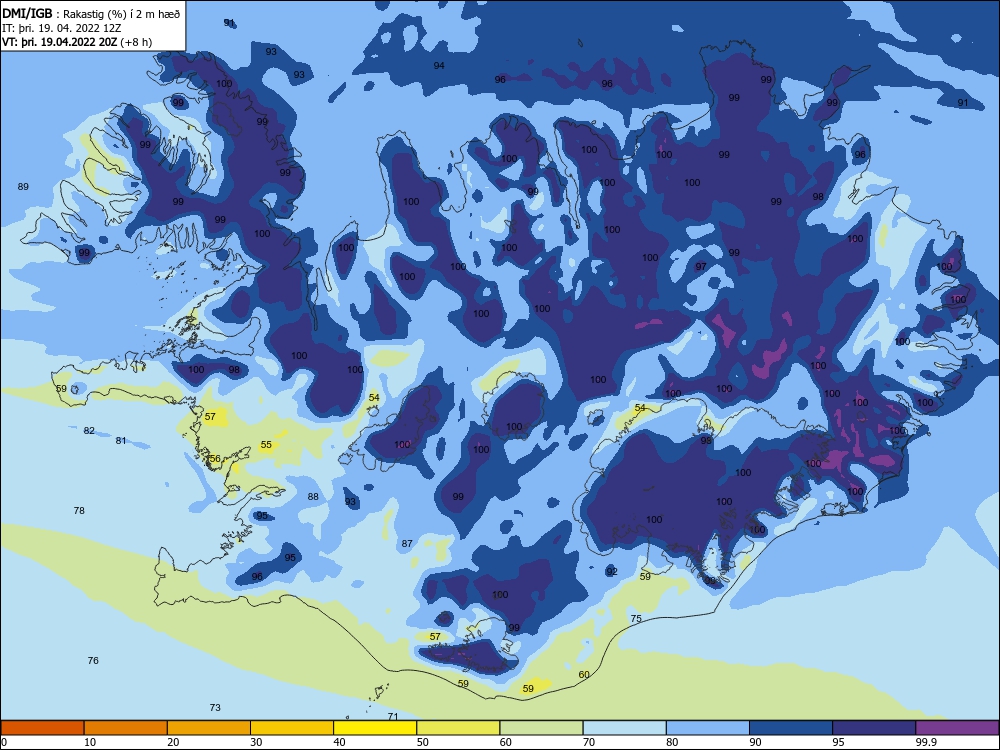
Task: Click the pale yellow 50–60 legend swatch
Action: pyautogui.click(x=459, y=728)
